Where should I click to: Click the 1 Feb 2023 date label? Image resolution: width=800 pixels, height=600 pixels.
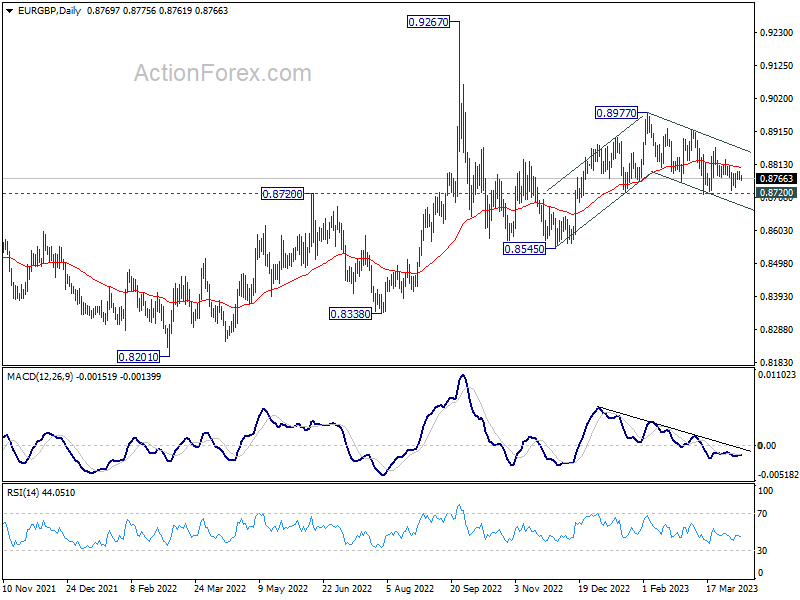pos(666,589)
